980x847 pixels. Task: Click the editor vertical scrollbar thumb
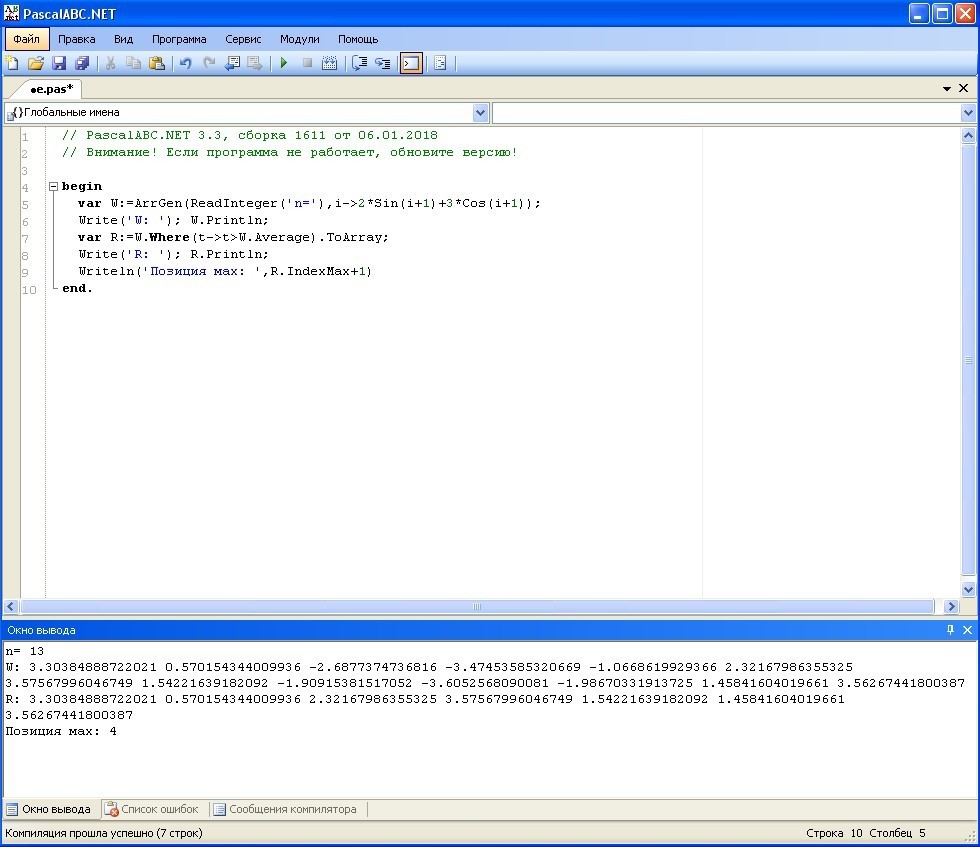[968, 360]
